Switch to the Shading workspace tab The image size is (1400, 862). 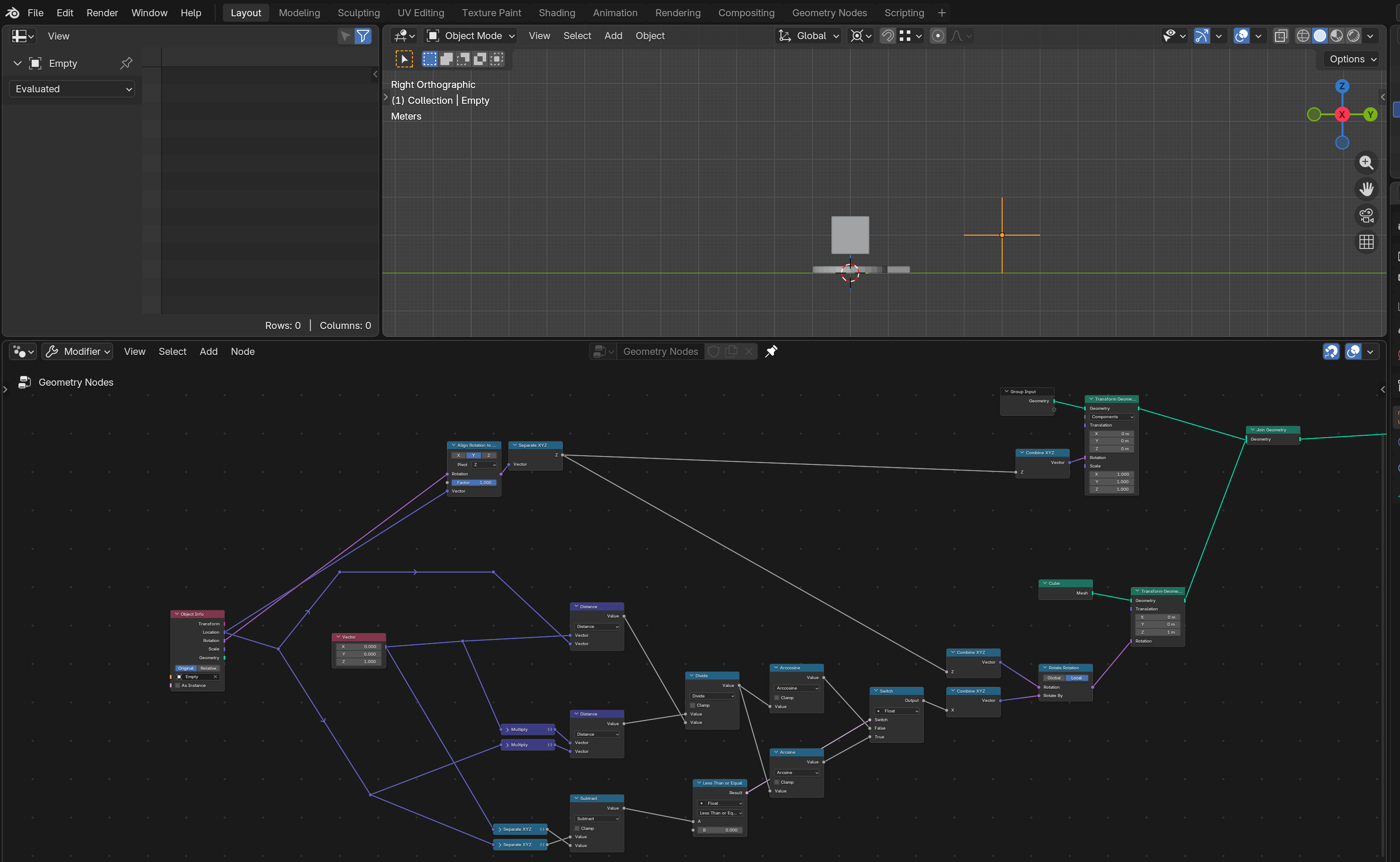point(557,13)
